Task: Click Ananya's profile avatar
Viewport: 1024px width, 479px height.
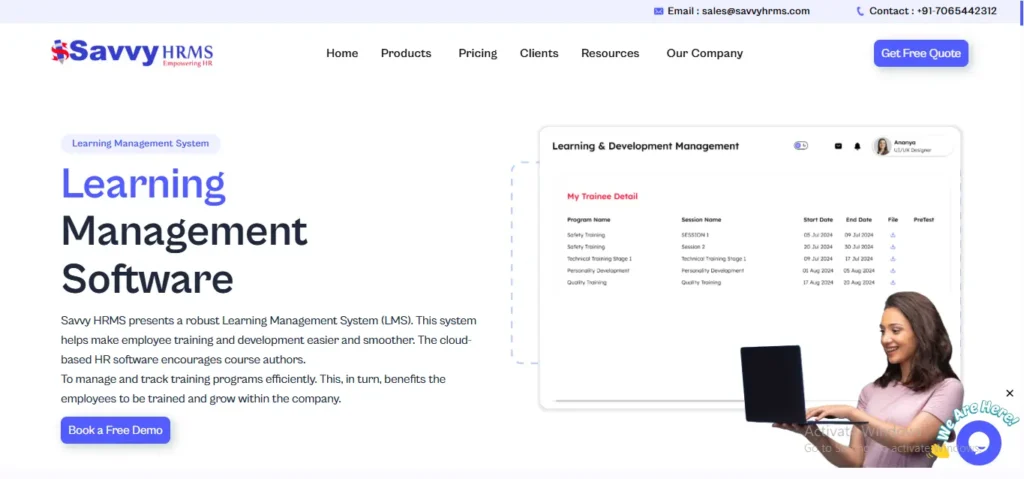Action: (x=883, y=146)
